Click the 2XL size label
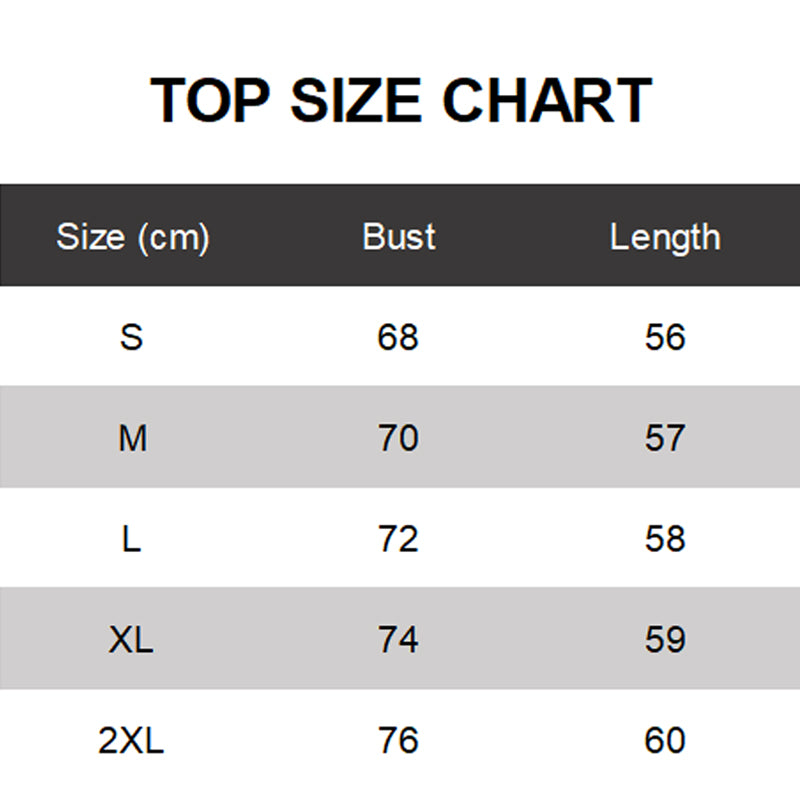The width and height of the screenshot is (800, 800). coord(131,740)
